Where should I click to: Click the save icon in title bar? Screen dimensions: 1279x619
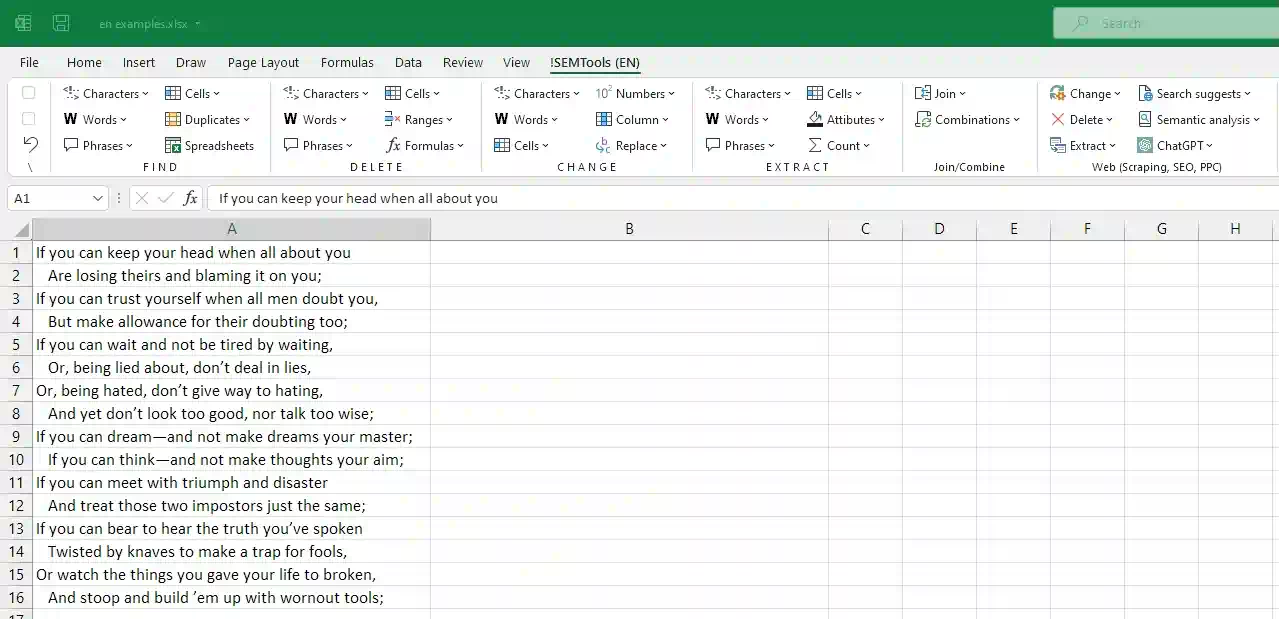pyautogui.click(x=61, y=23)
